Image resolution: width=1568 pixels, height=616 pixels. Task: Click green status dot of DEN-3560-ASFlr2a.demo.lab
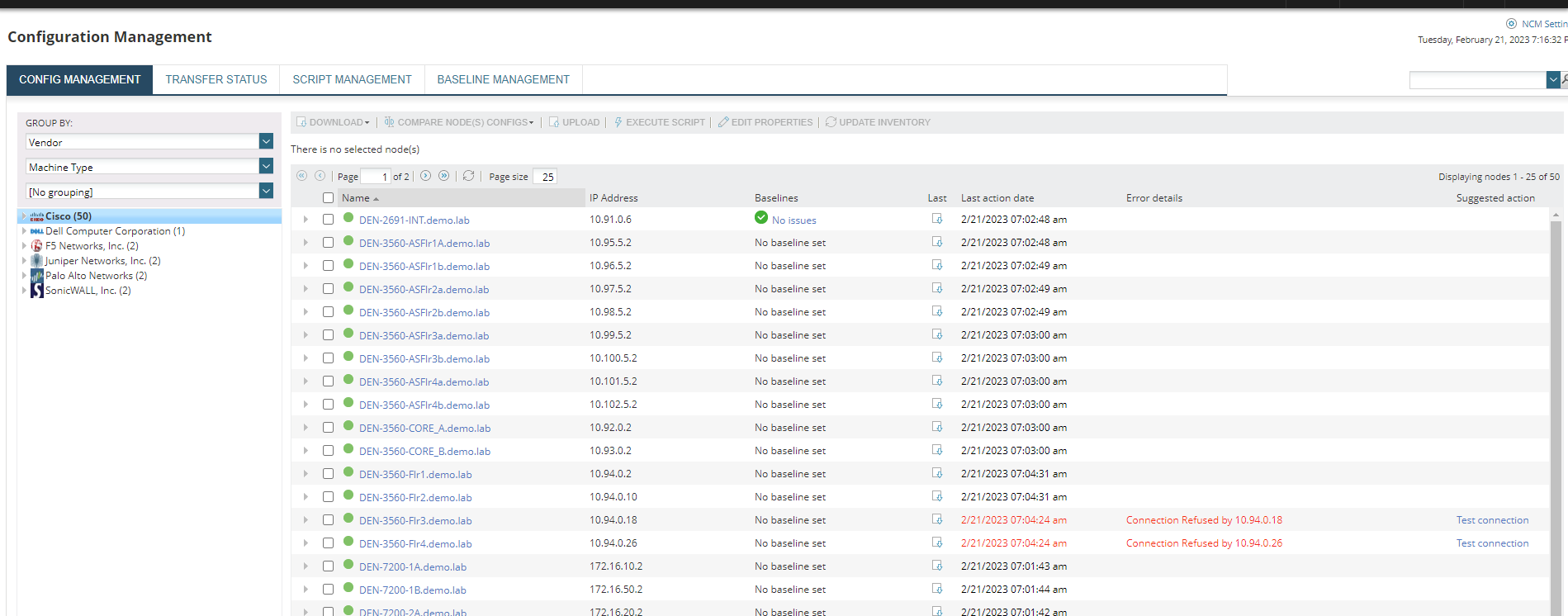pyautogui.click(x=348, y=288)
